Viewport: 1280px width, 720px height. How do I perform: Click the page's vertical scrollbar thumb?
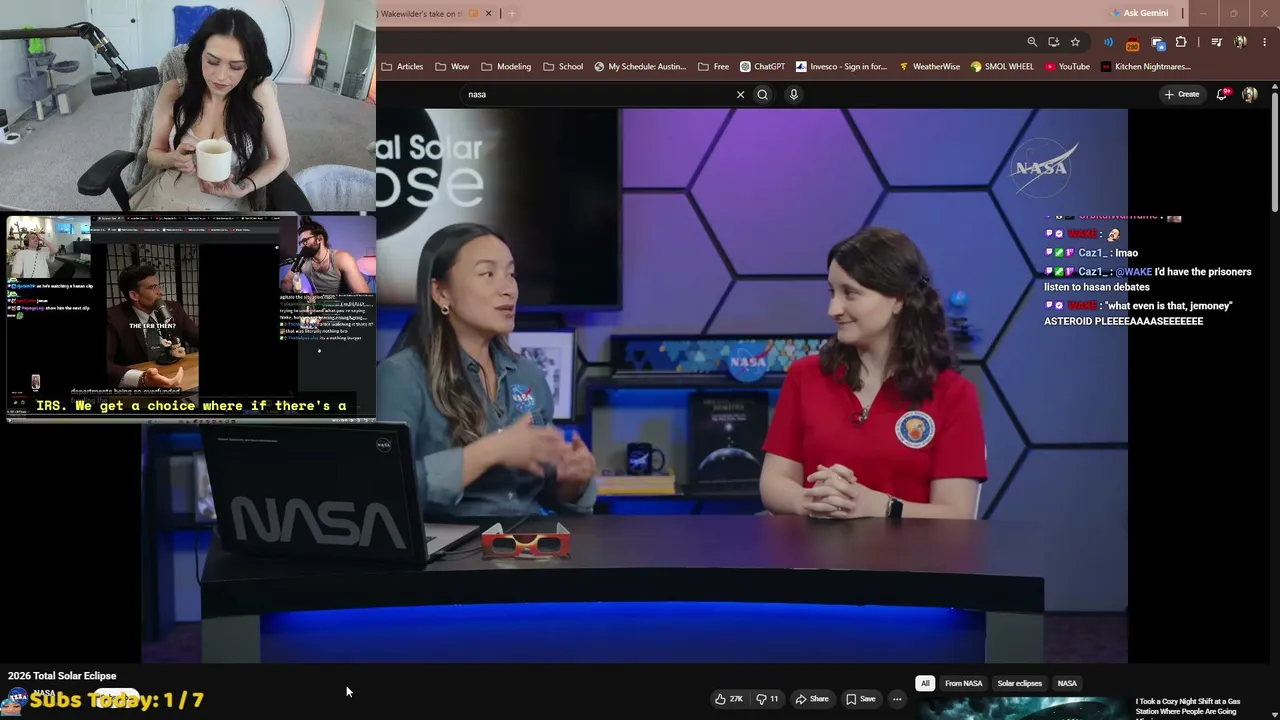[1275, 150]
